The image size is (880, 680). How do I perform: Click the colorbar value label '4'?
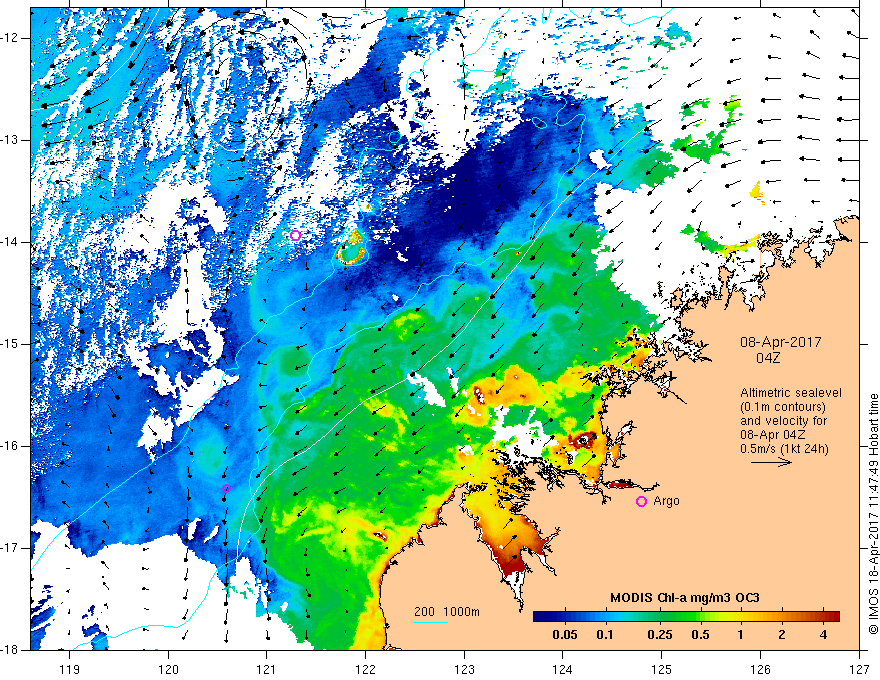click(823, 635)
